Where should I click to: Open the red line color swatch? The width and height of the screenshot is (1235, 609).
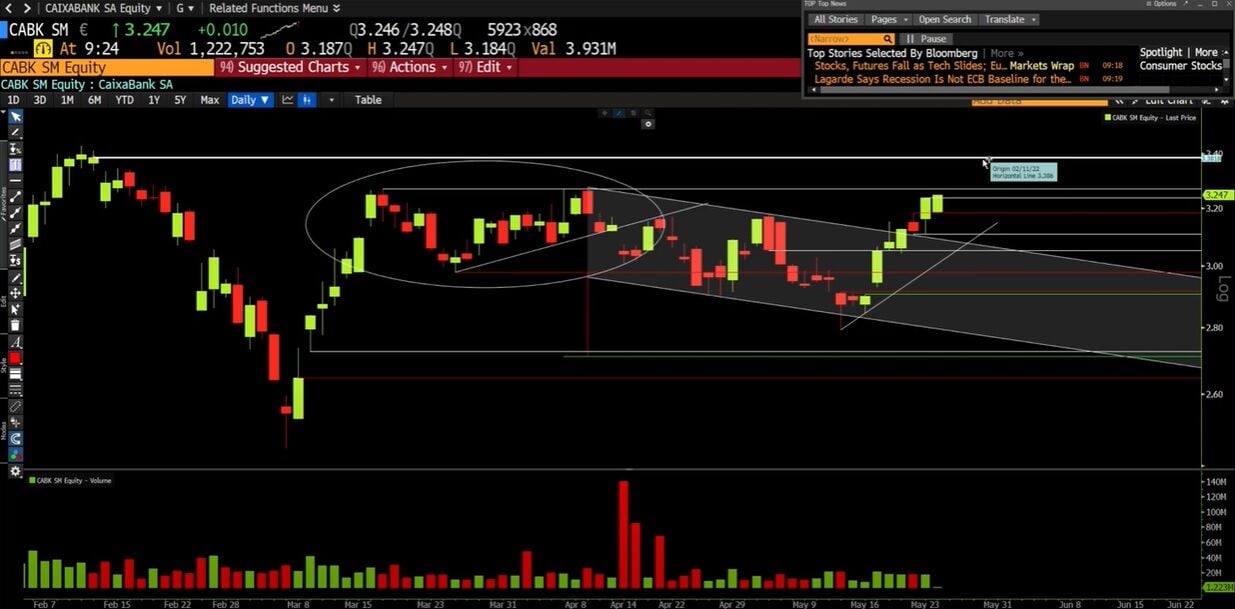(x=15, y=358)
